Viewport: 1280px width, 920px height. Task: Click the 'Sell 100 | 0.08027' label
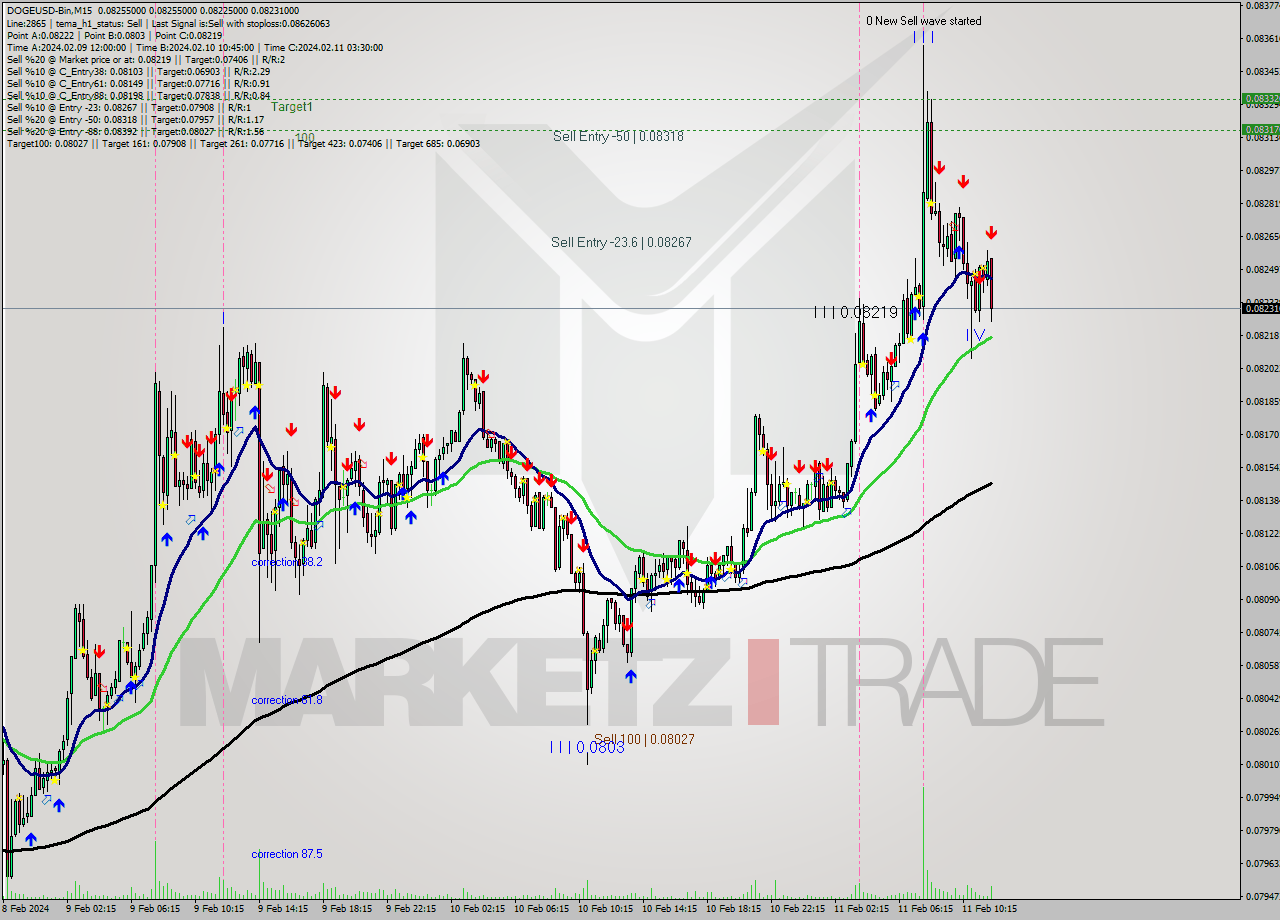click(644, 739)
